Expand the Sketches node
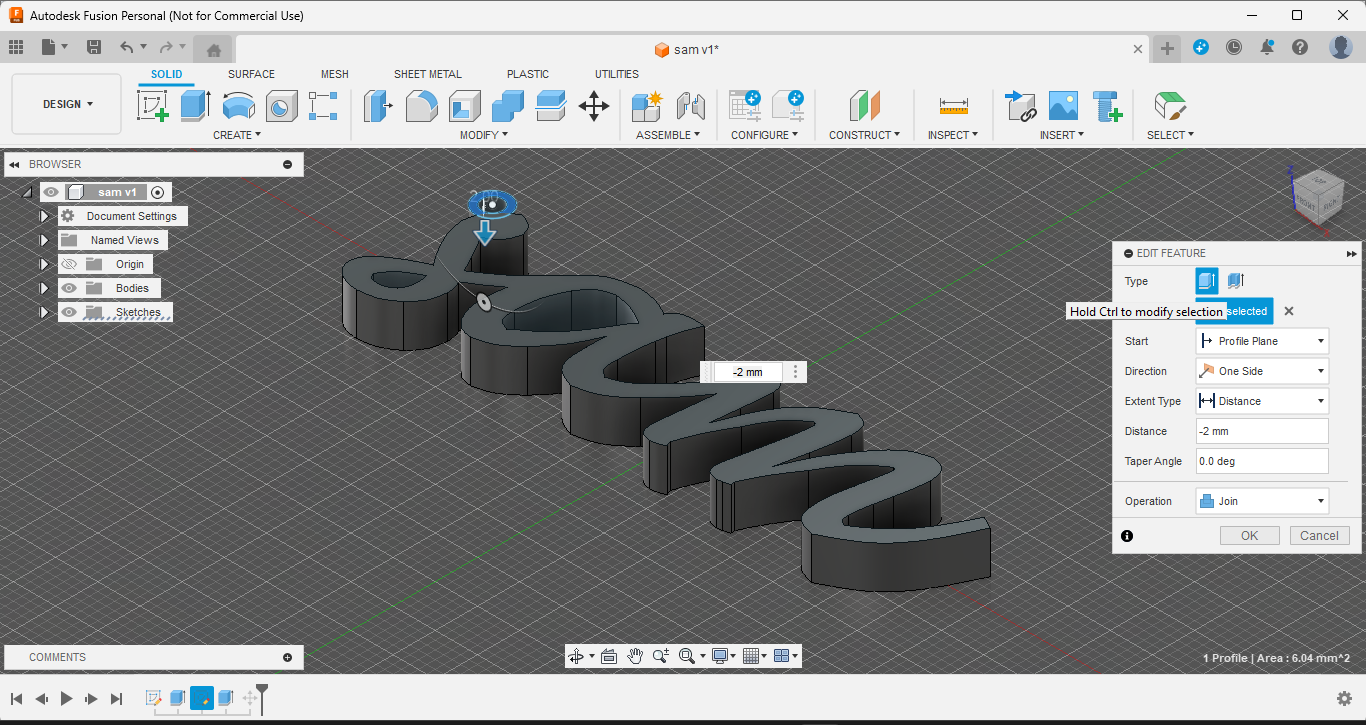Screen dimensions: 1366x725 [x=44, y=312]
